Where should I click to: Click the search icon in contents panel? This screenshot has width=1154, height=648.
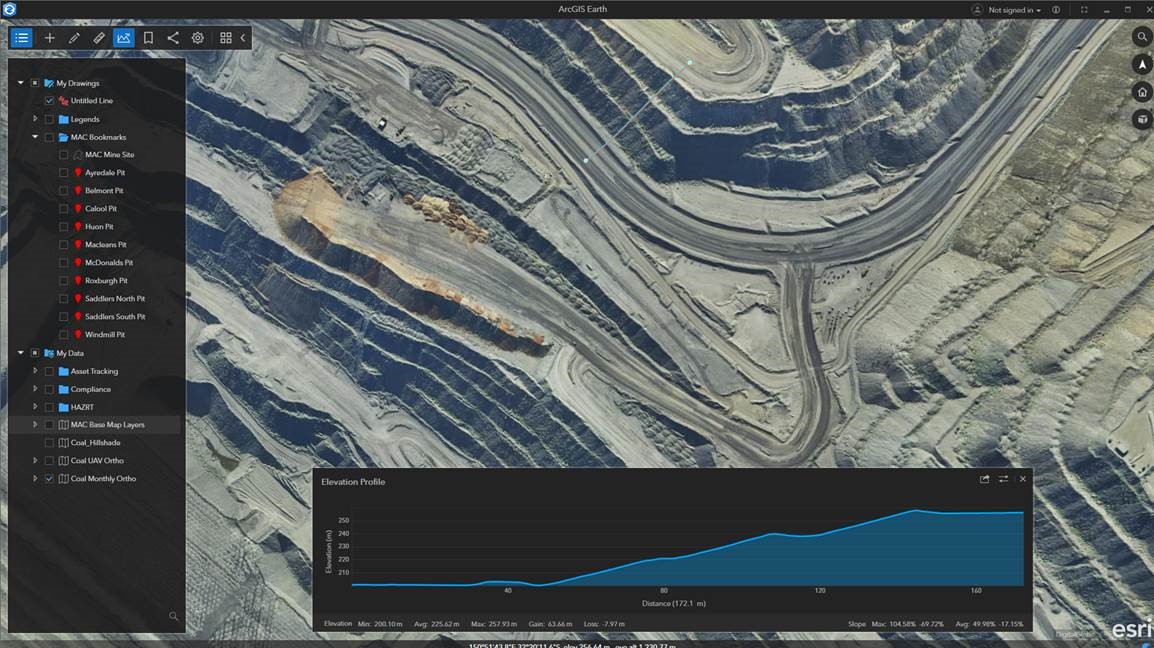(x=174, y=616)
